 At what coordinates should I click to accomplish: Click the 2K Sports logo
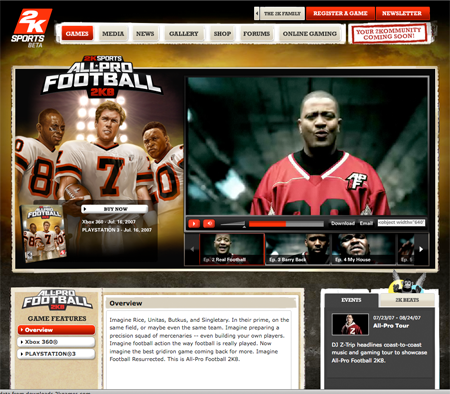click(x=31, y=27)
